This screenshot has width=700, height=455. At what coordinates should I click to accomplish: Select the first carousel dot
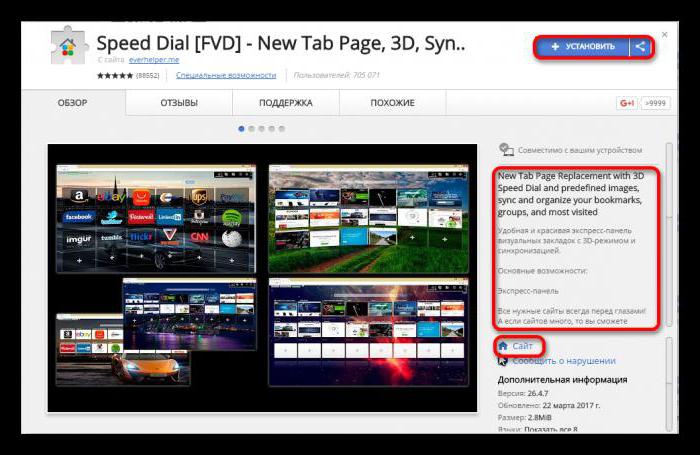242,129
